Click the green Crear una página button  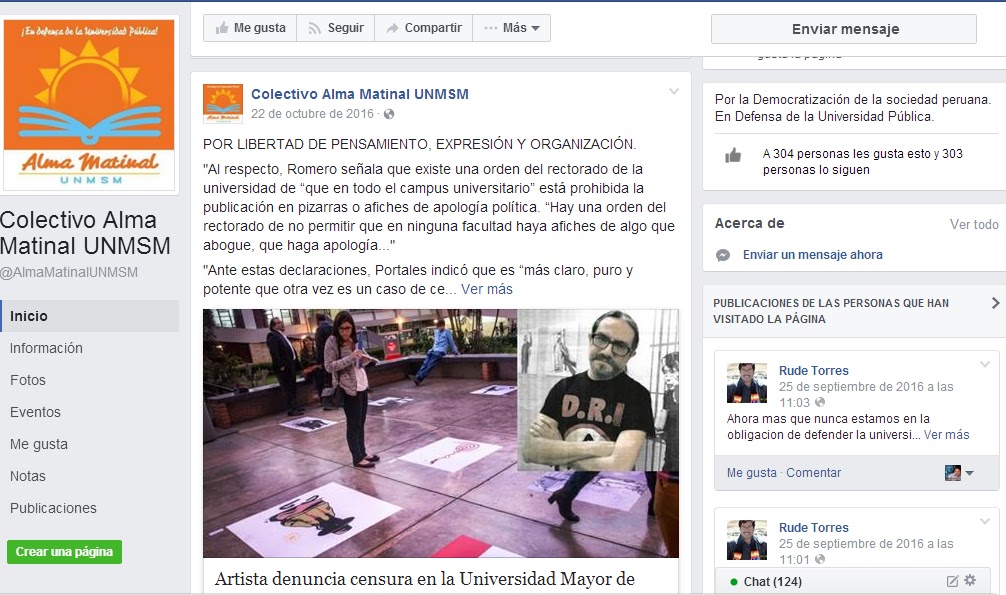pos(64,552)
